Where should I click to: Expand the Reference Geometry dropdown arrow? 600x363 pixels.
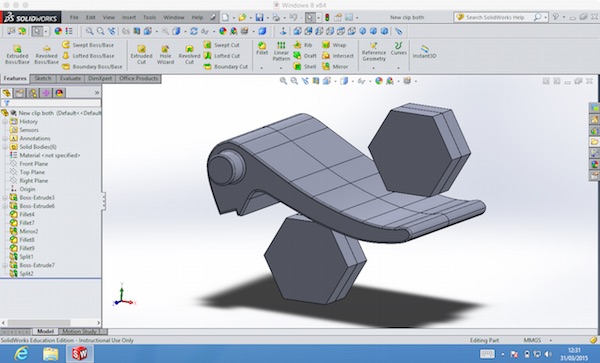click(374, 68)
